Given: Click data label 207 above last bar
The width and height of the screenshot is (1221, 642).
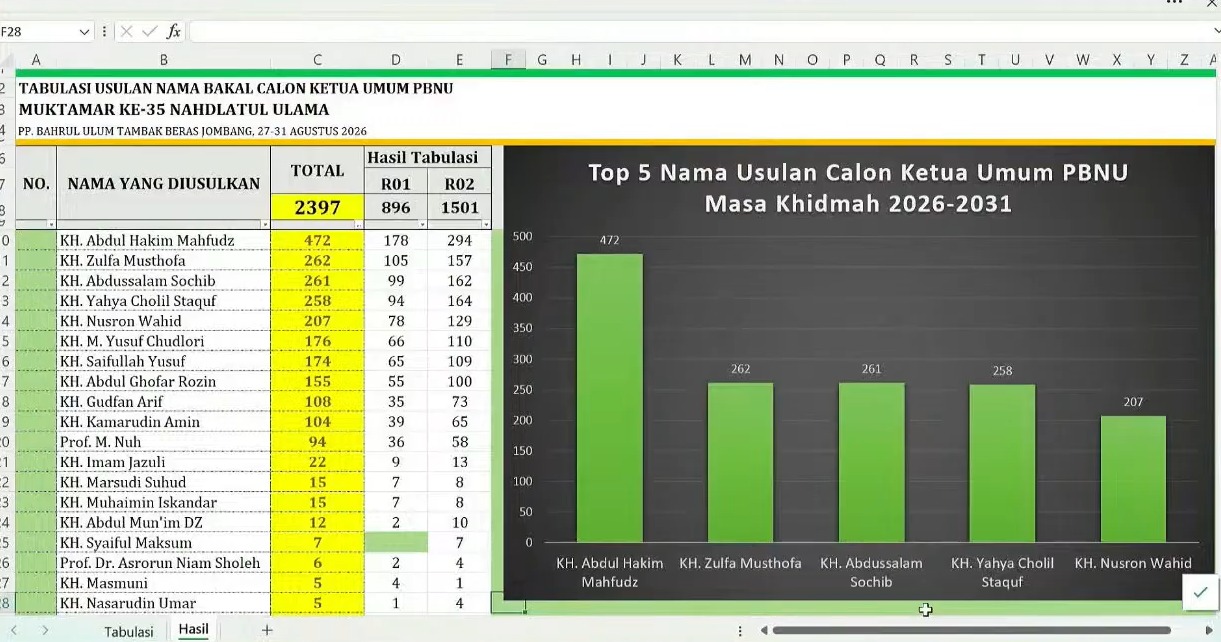Looking at the screenshot, I should (1133, 402).
